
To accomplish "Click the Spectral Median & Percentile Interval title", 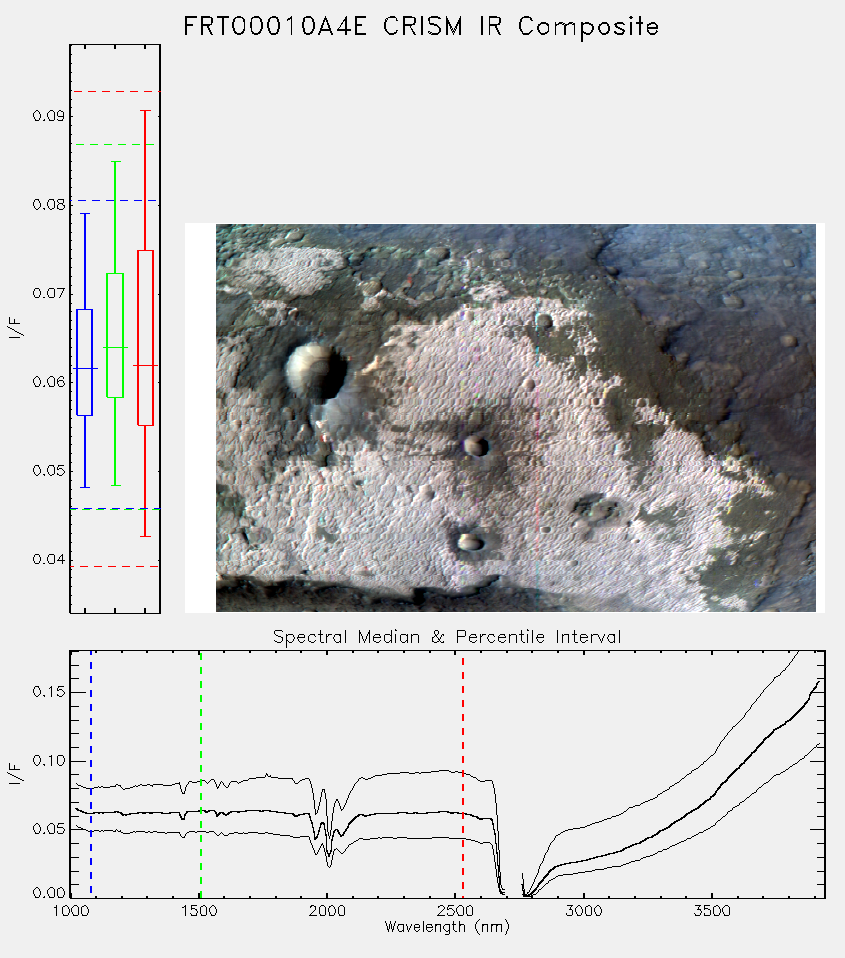I will [447, 637].
